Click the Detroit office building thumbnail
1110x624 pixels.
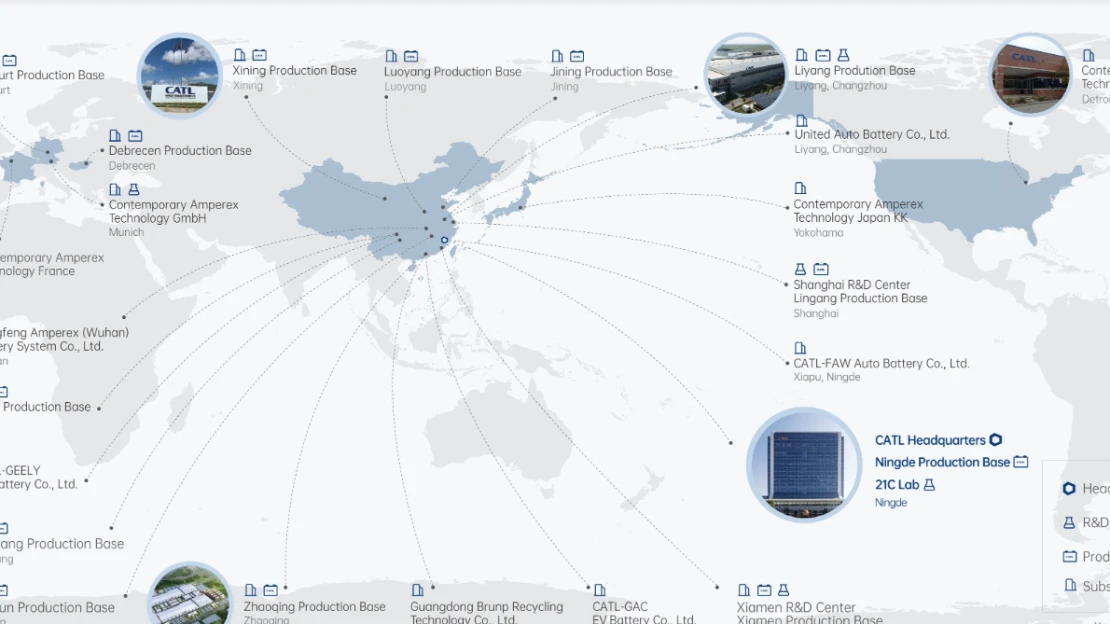click(x=1031, y=75)
